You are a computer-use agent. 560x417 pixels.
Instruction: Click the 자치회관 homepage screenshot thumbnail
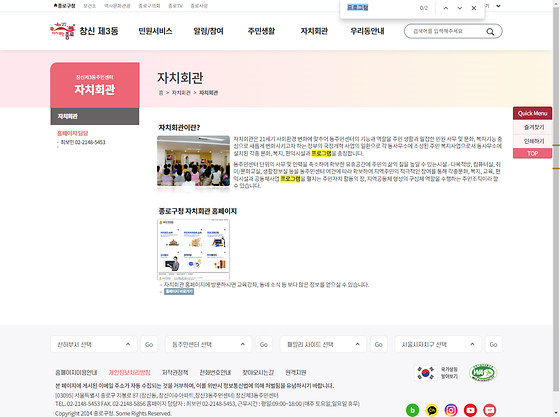coord(193,250)
